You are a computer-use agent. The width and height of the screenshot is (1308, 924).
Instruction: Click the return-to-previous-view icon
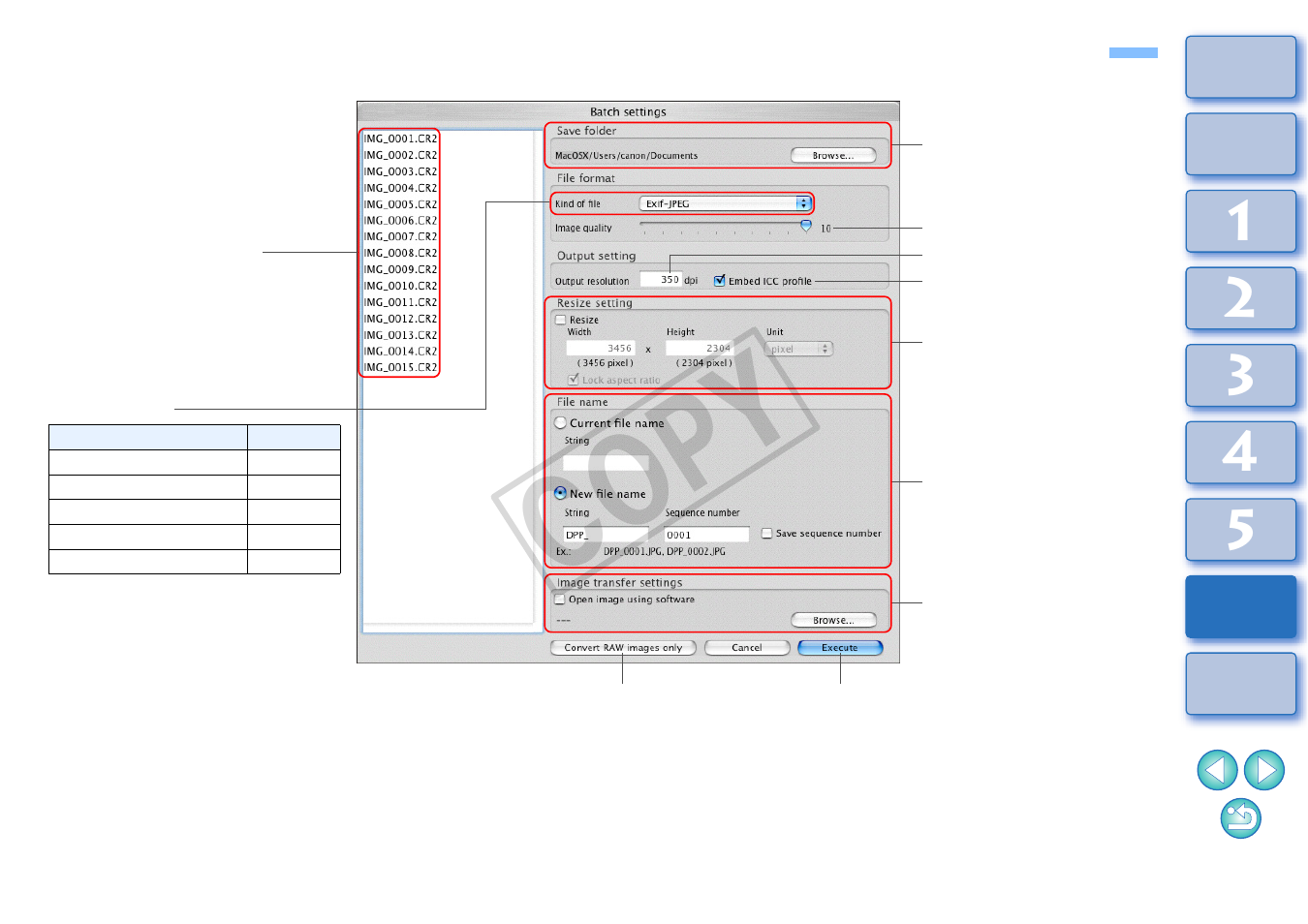pyautogui.click(x=1240, y=818)
